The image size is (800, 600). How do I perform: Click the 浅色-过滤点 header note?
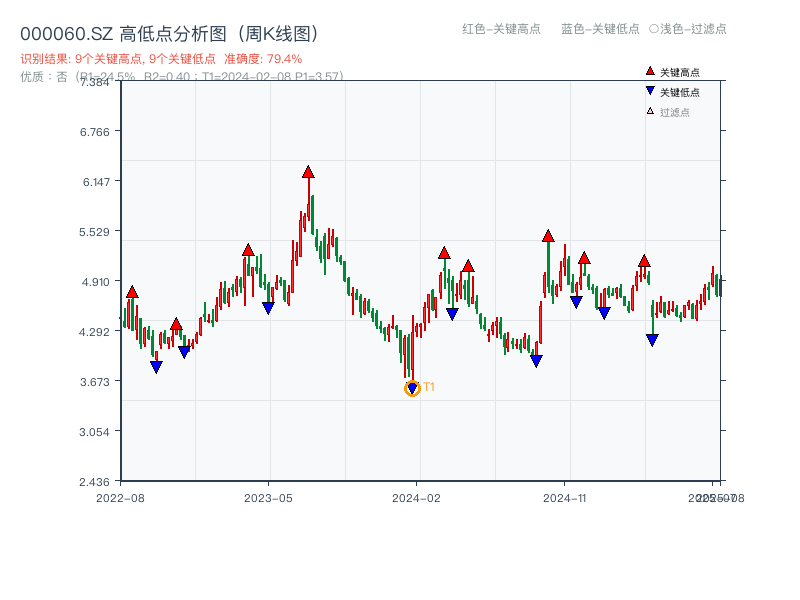tap(693, 29)
